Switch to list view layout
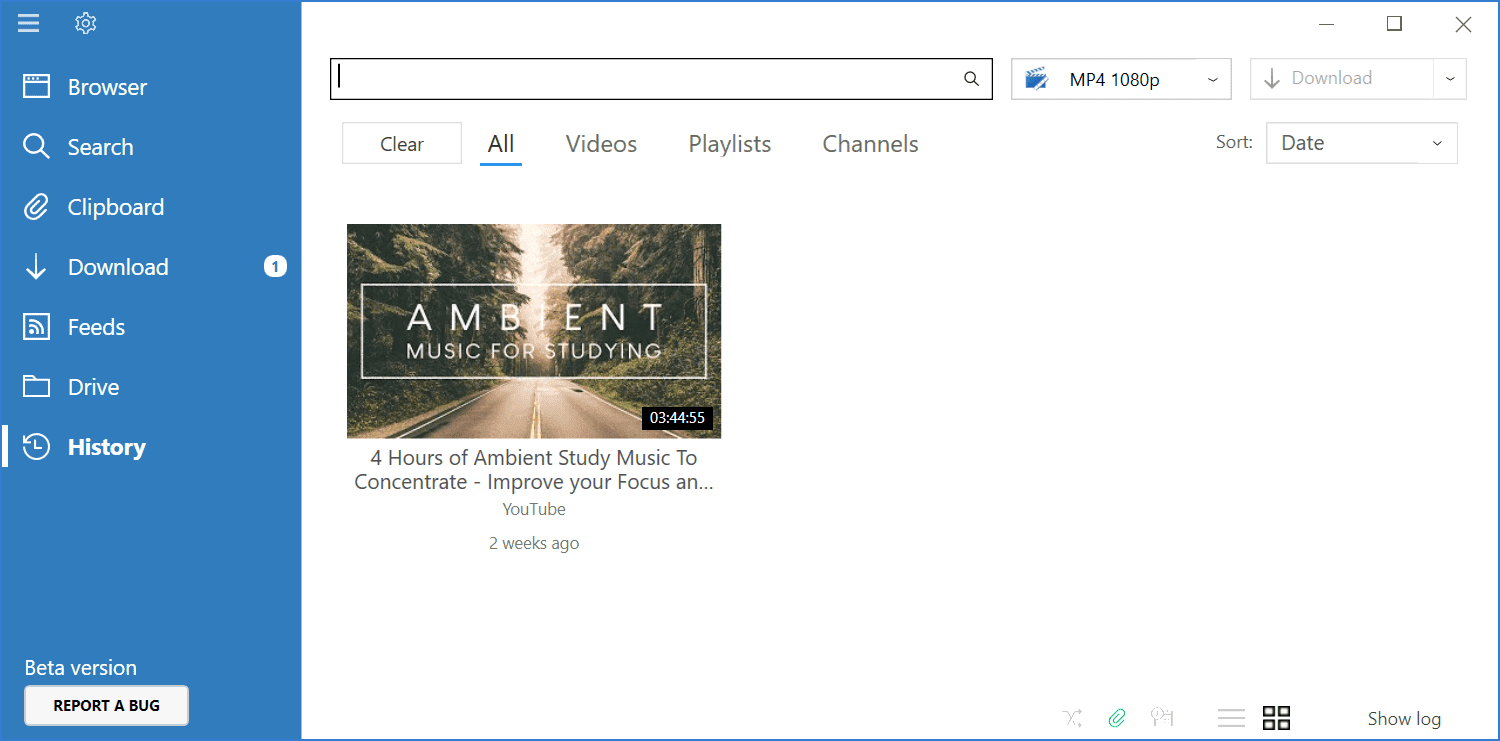Screen dimensions: 1500x741 tap(1231, 717)
